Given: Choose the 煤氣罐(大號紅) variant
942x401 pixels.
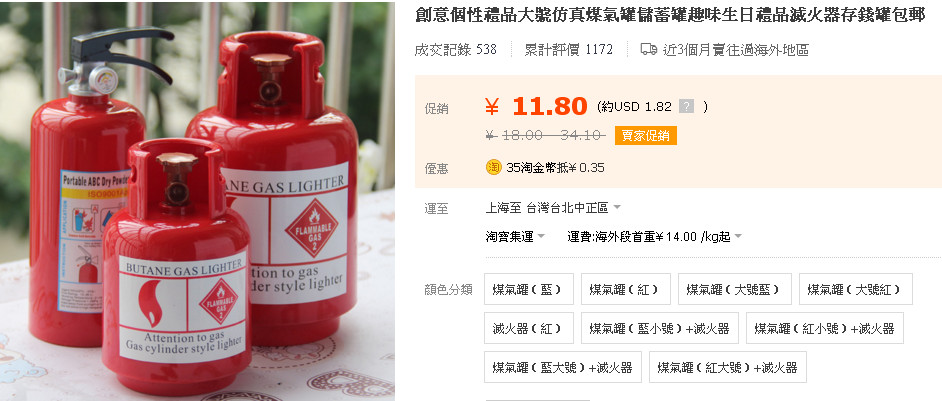Looking at the screenshot, I should 855,289.
